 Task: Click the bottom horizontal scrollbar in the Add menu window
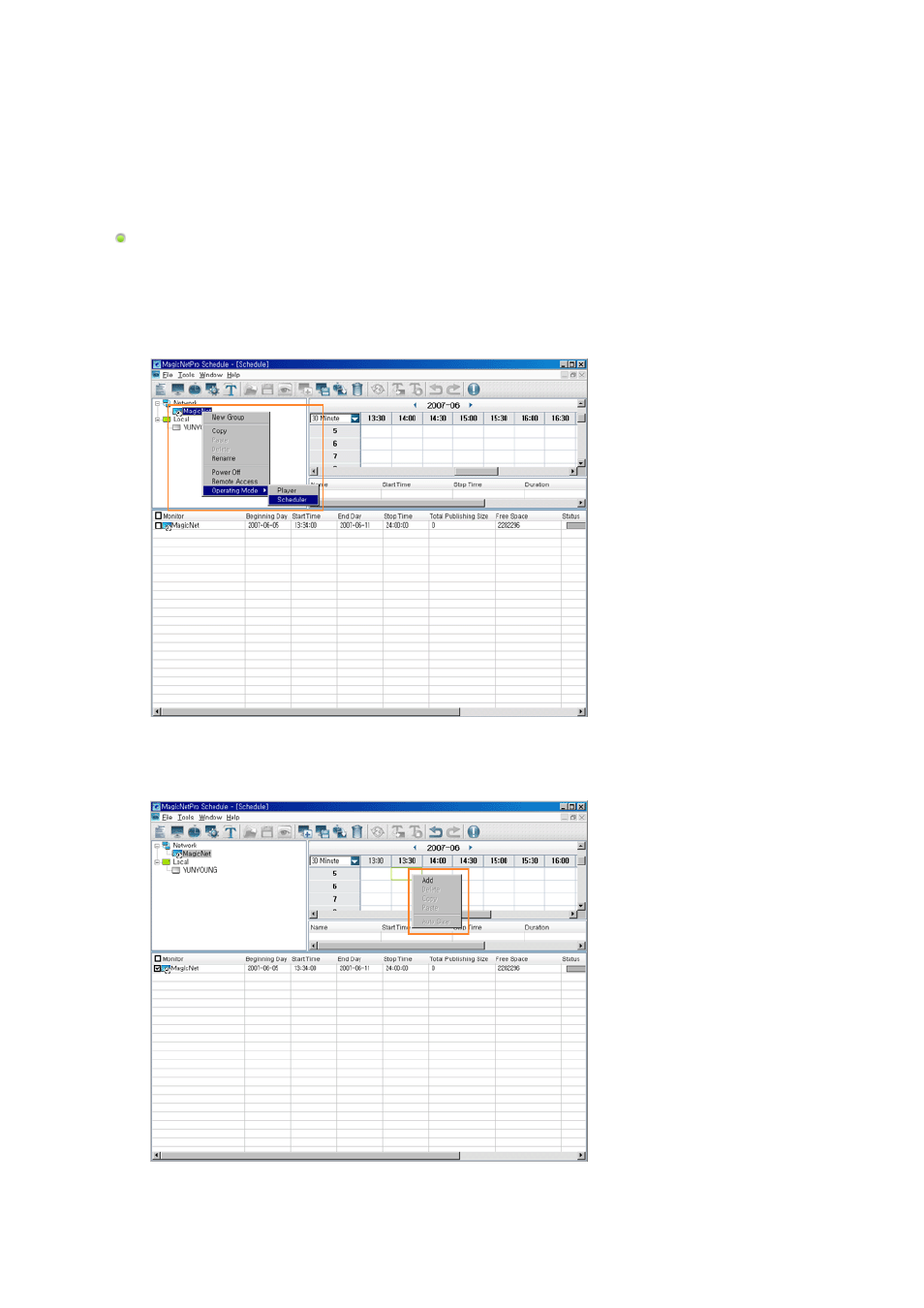[369, 1156]
